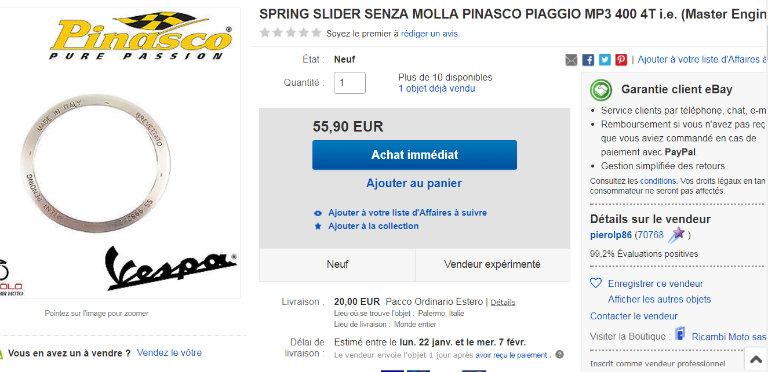Click the back-to-top arrow button
The width and height of the screenshot is (768, 372).
[x=756, y=360]
